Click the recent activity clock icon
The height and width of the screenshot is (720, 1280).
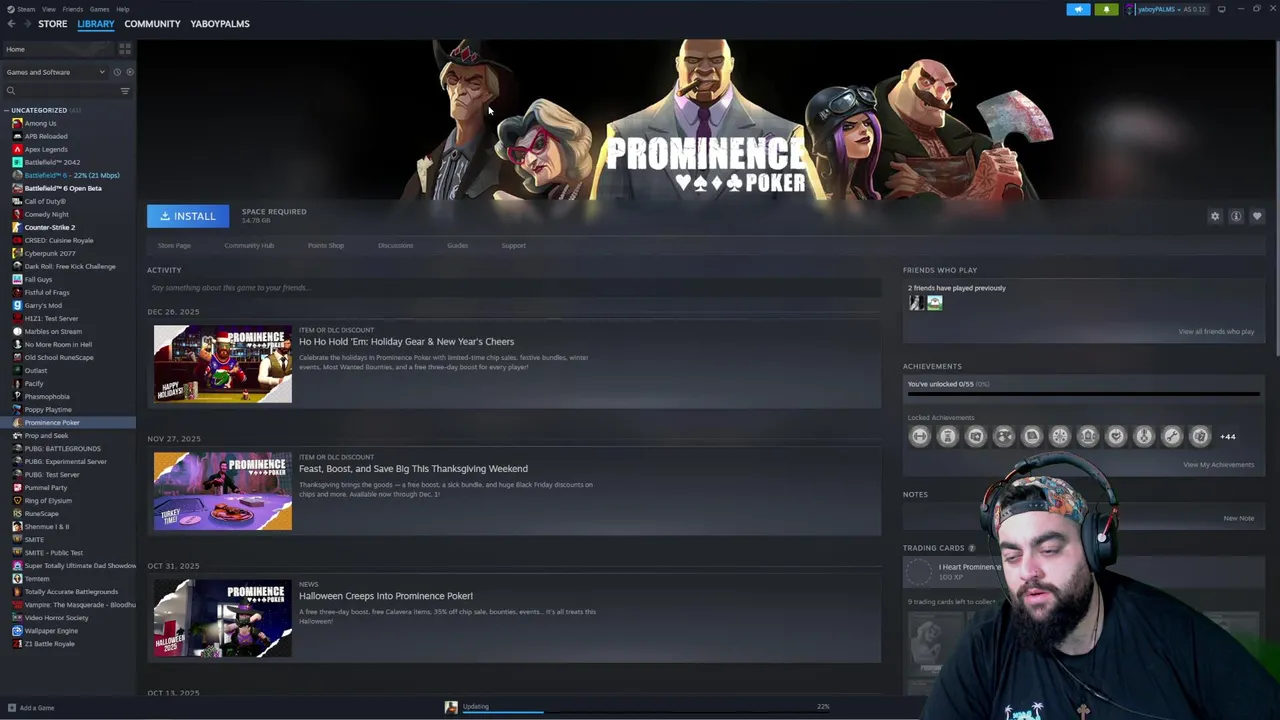coord(117,72)
